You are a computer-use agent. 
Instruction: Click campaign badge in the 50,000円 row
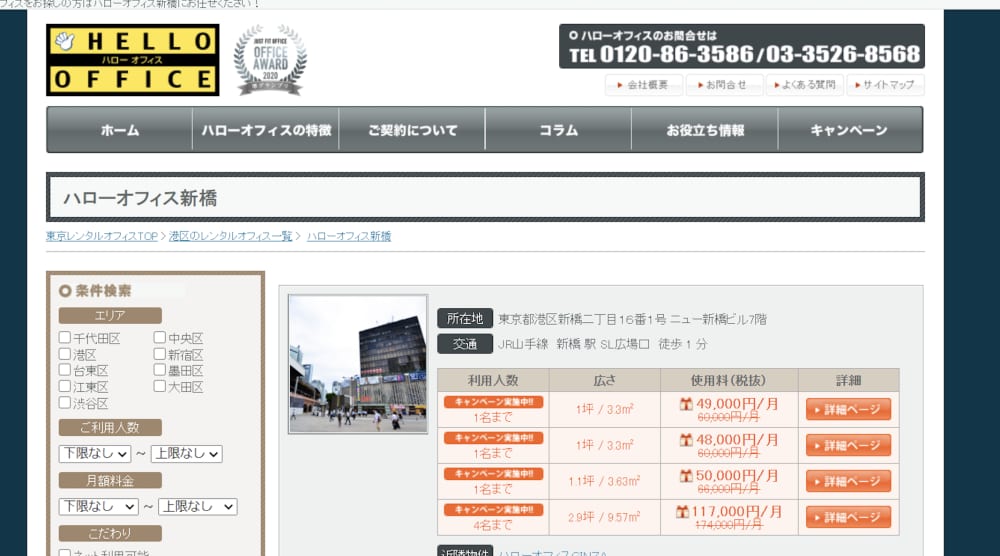(x=494, y=474)
